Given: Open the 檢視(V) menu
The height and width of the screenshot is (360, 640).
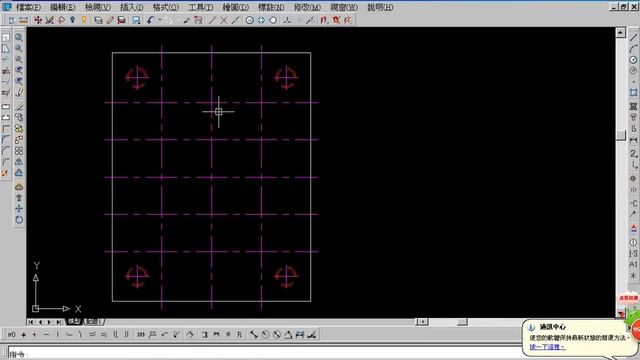Looking at the screenshot, I should coord(98,7).
